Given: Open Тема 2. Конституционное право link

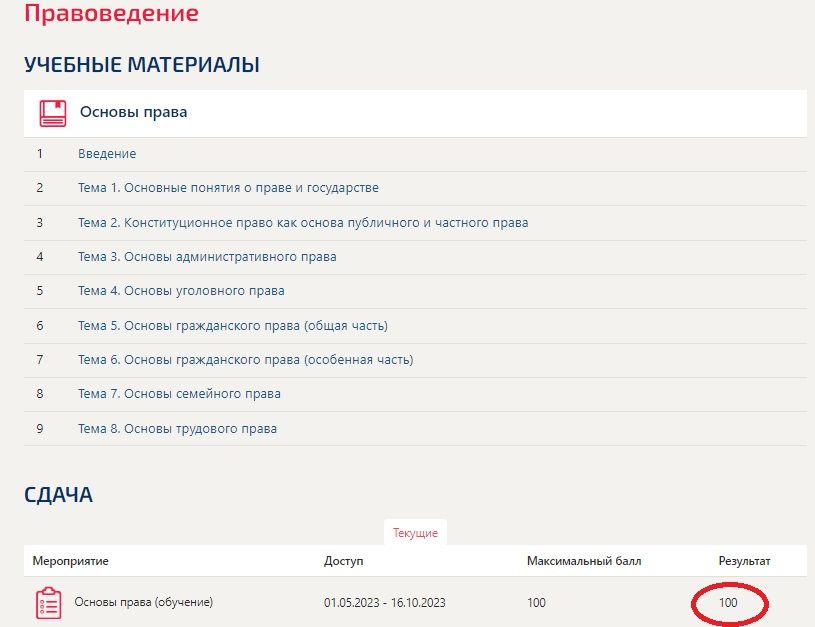Looking at the screenshot, I should [303, 223].
